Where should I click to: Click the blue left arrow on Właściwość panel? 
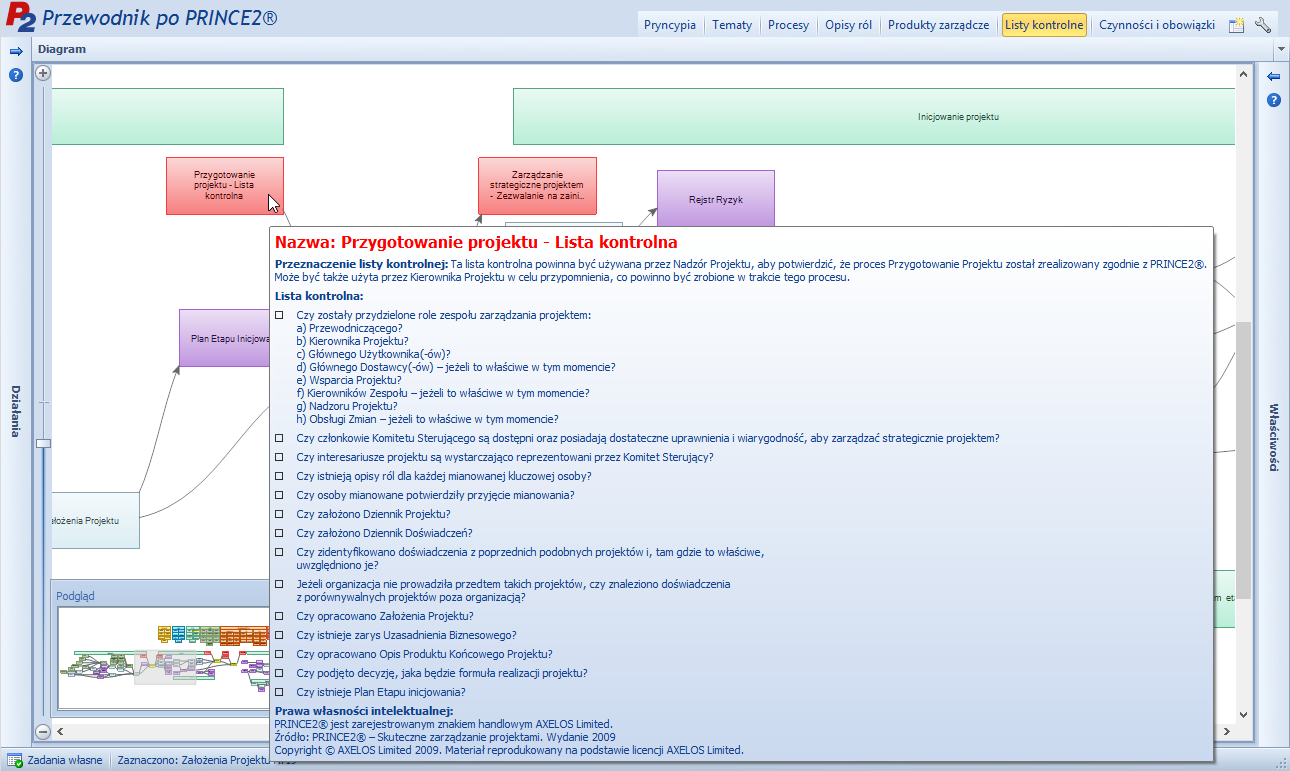(x=1273, y=76)
